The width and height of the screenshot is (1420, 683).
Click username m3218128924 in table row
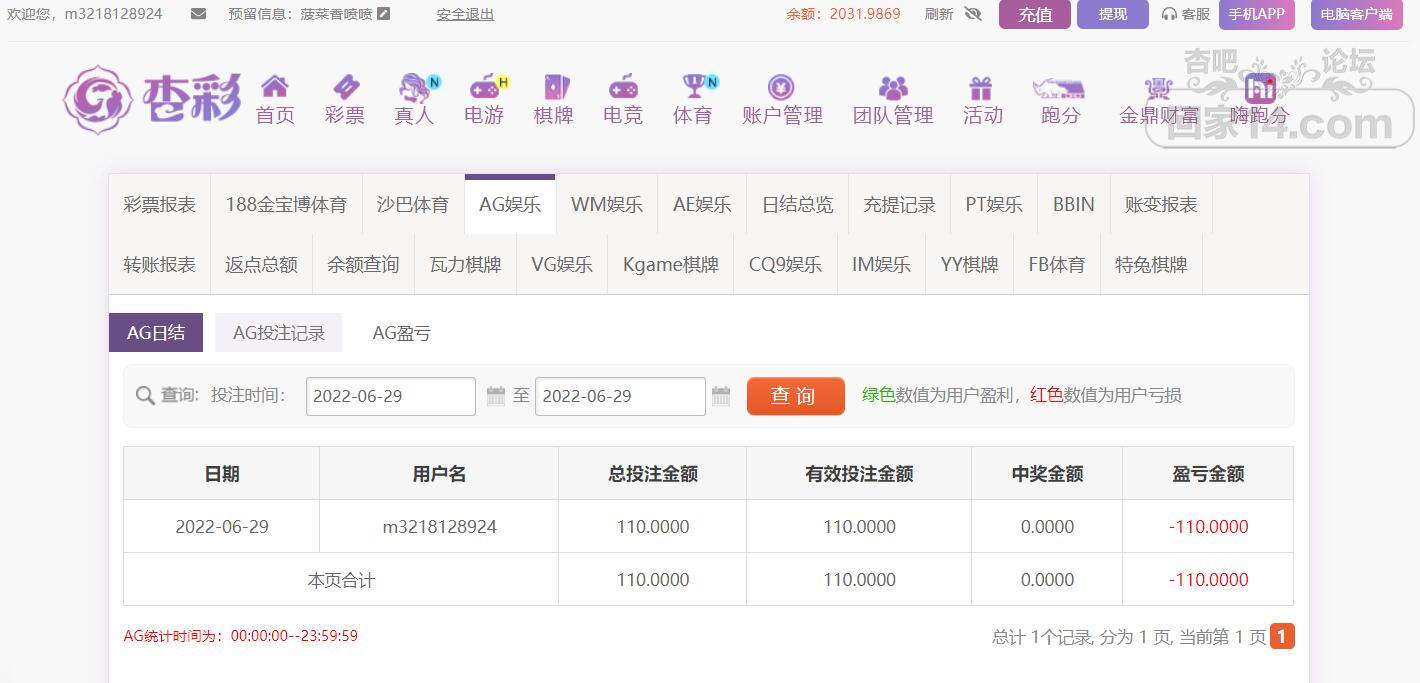click(x=440, y=527)
